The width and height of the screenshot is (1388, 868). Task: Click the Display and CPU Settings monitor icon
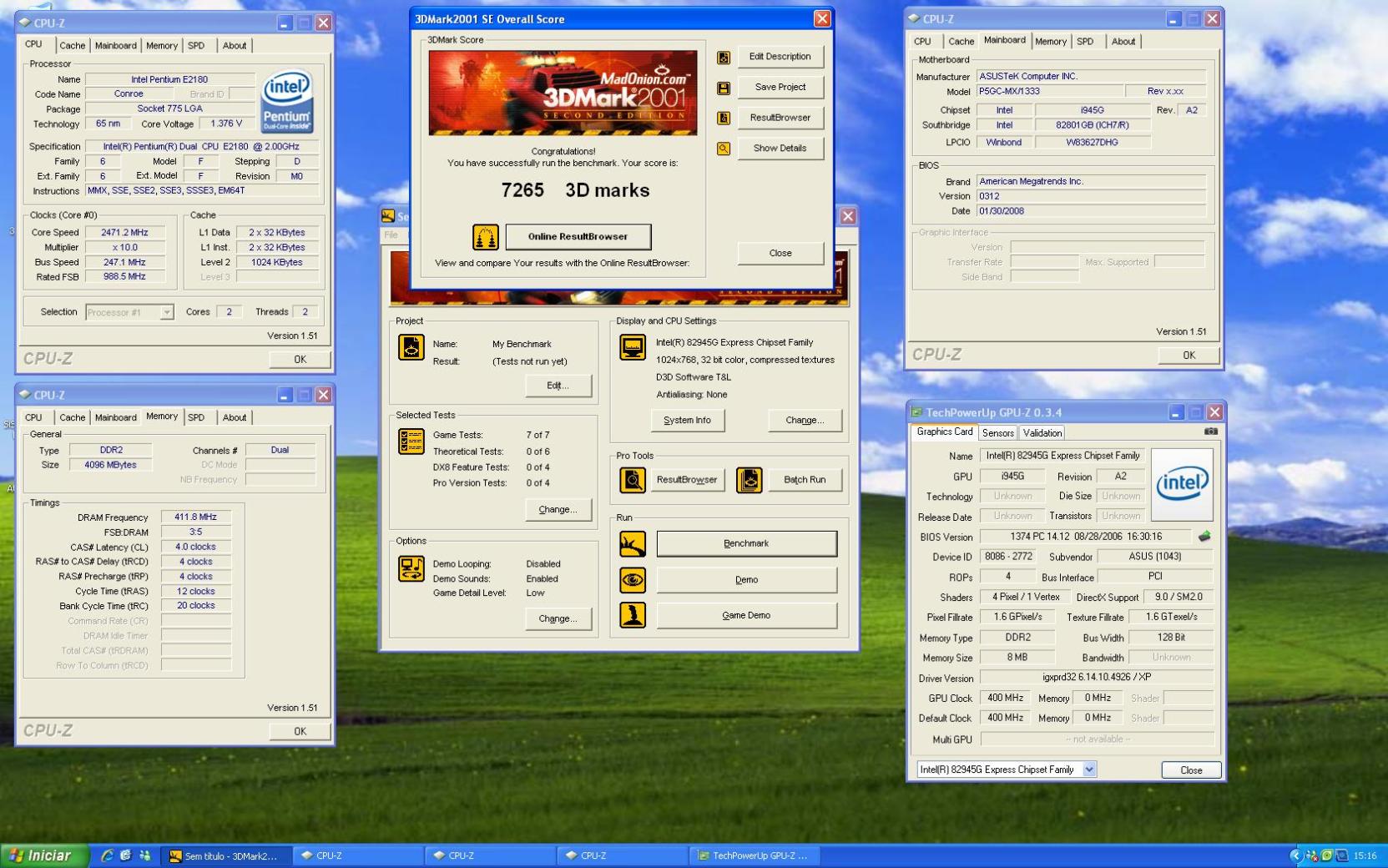tap(633, 347)
